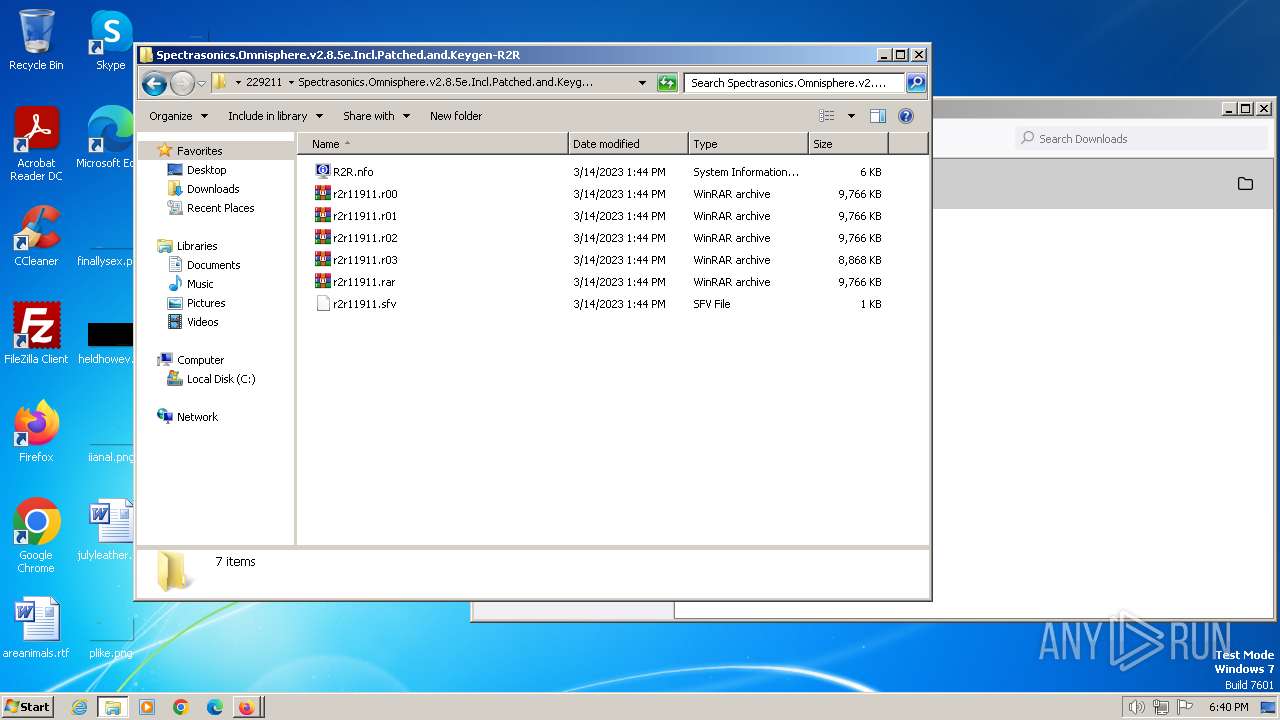Image resolution: width=1280 pixels, height=720 pixels.
Task: Sort by the Type column header
Action: [748, 144]
